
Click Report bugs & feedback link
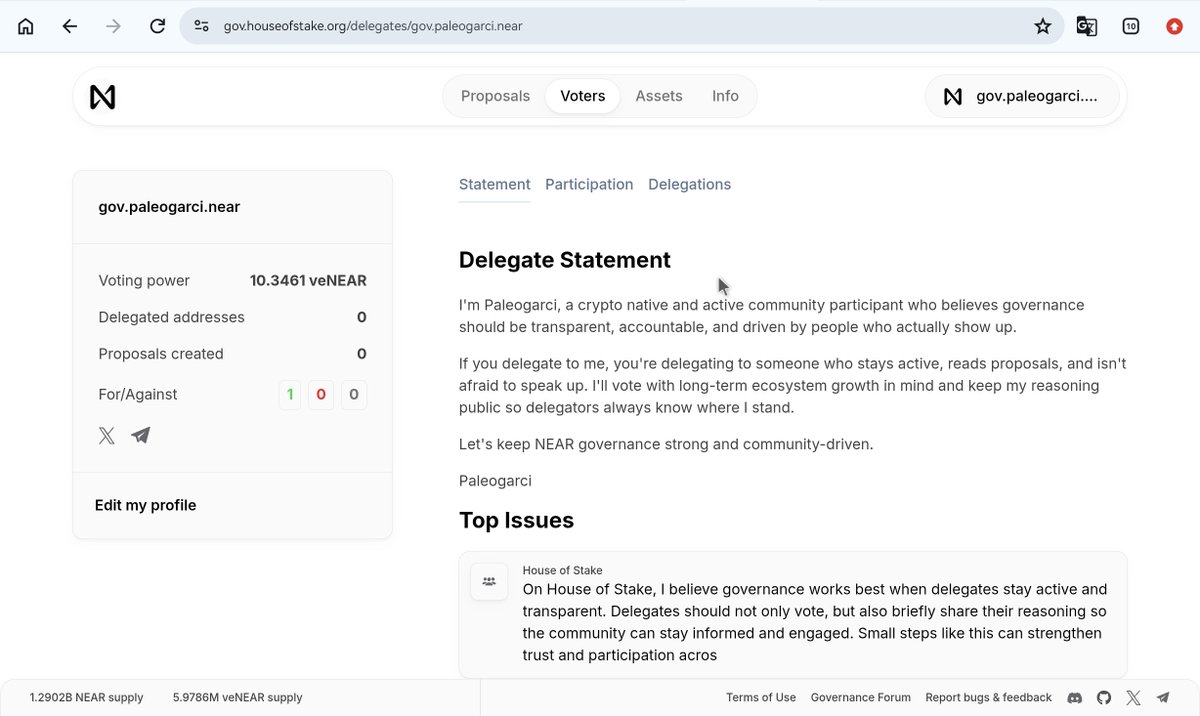pos(988,698)
